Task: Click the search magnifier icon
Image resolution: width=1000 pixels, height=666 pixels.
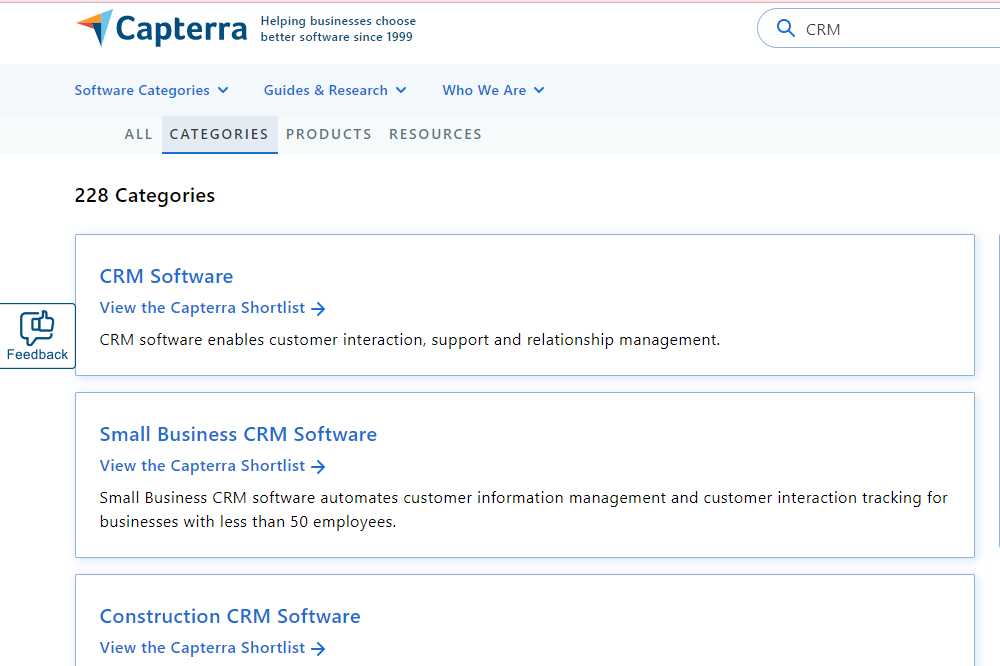Action: click(785, 29)
